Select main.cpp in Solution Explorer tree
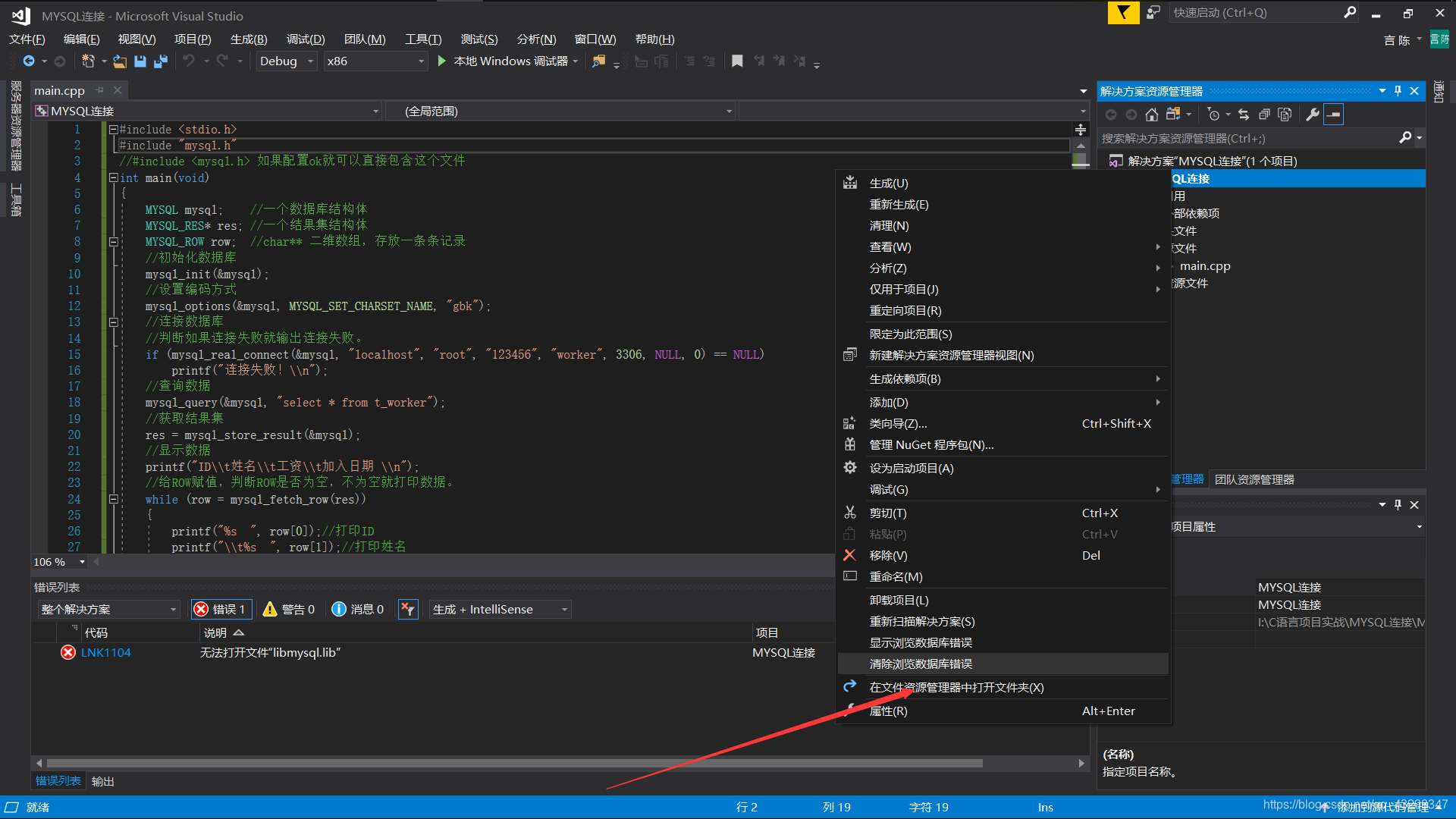 1204,266
